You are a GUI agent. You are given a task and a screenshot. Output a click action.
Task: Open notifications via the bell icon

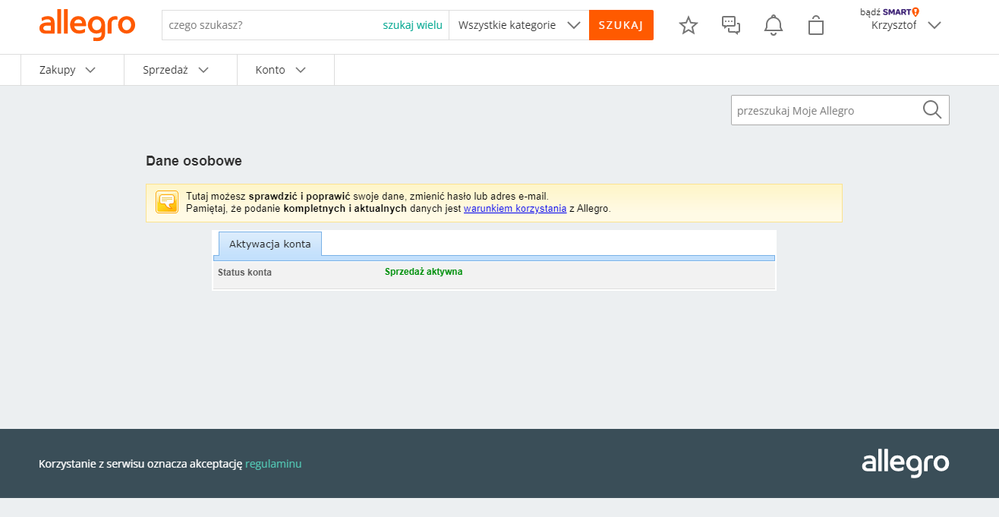773,25
